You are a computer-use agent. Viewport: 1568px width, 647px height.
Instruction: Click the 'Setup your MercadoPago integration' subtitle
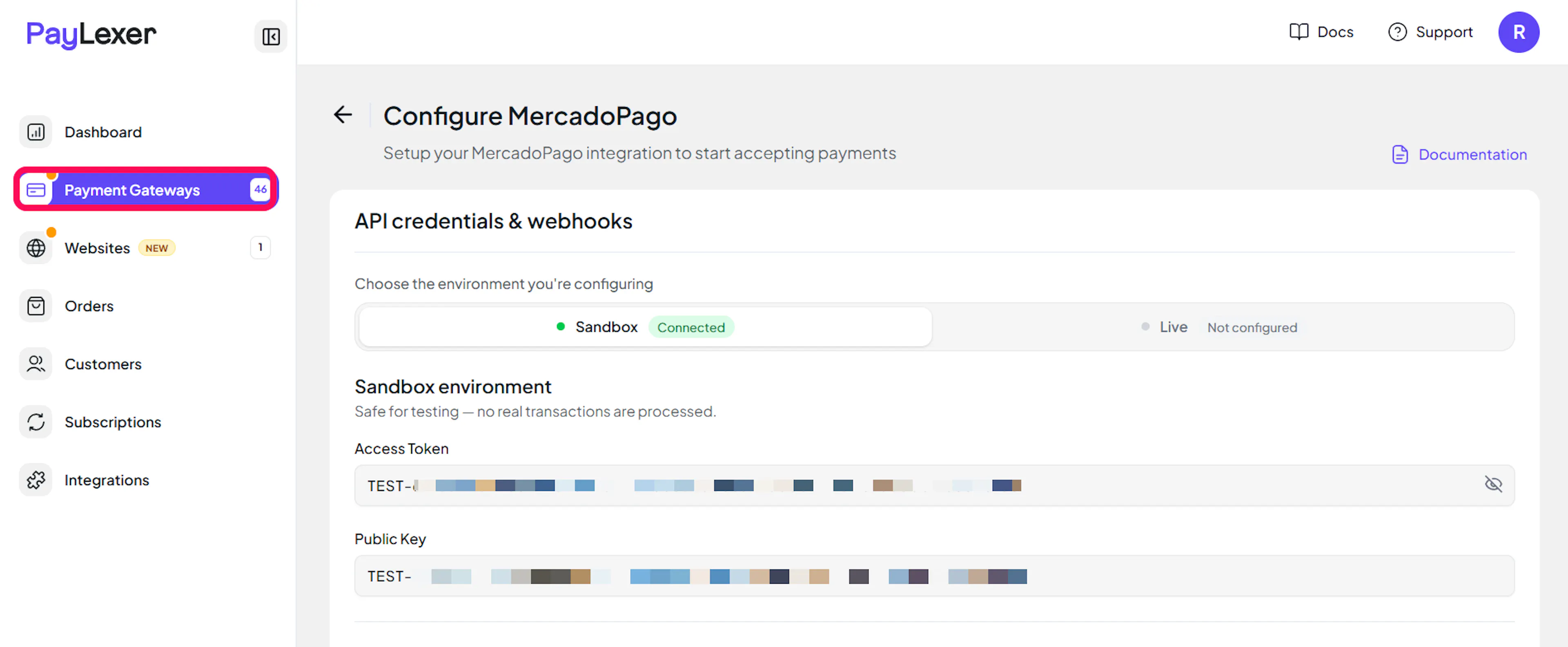pyautogui.click(x=640, y=153)
